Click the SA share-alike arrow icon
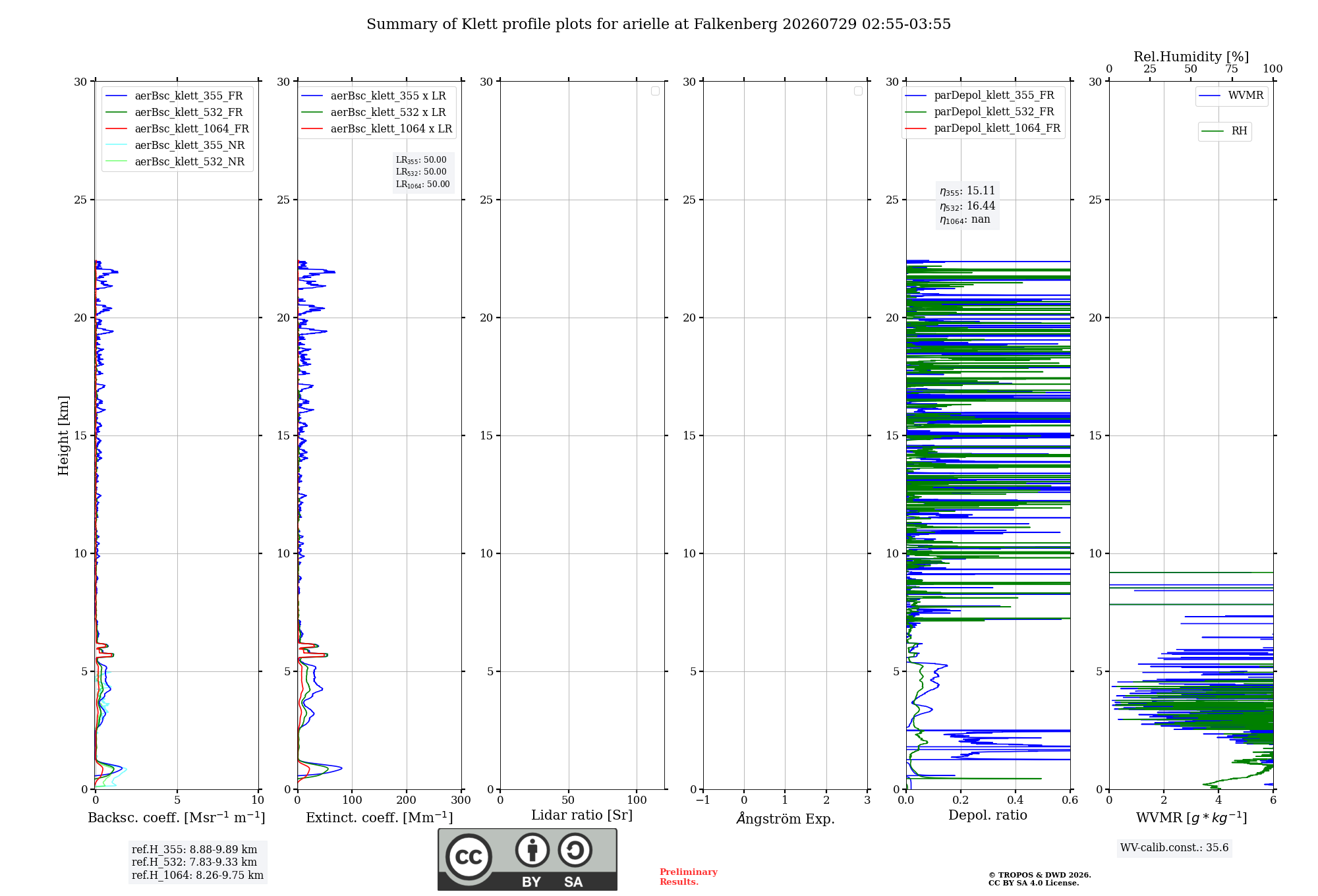 tap(575, 850)
